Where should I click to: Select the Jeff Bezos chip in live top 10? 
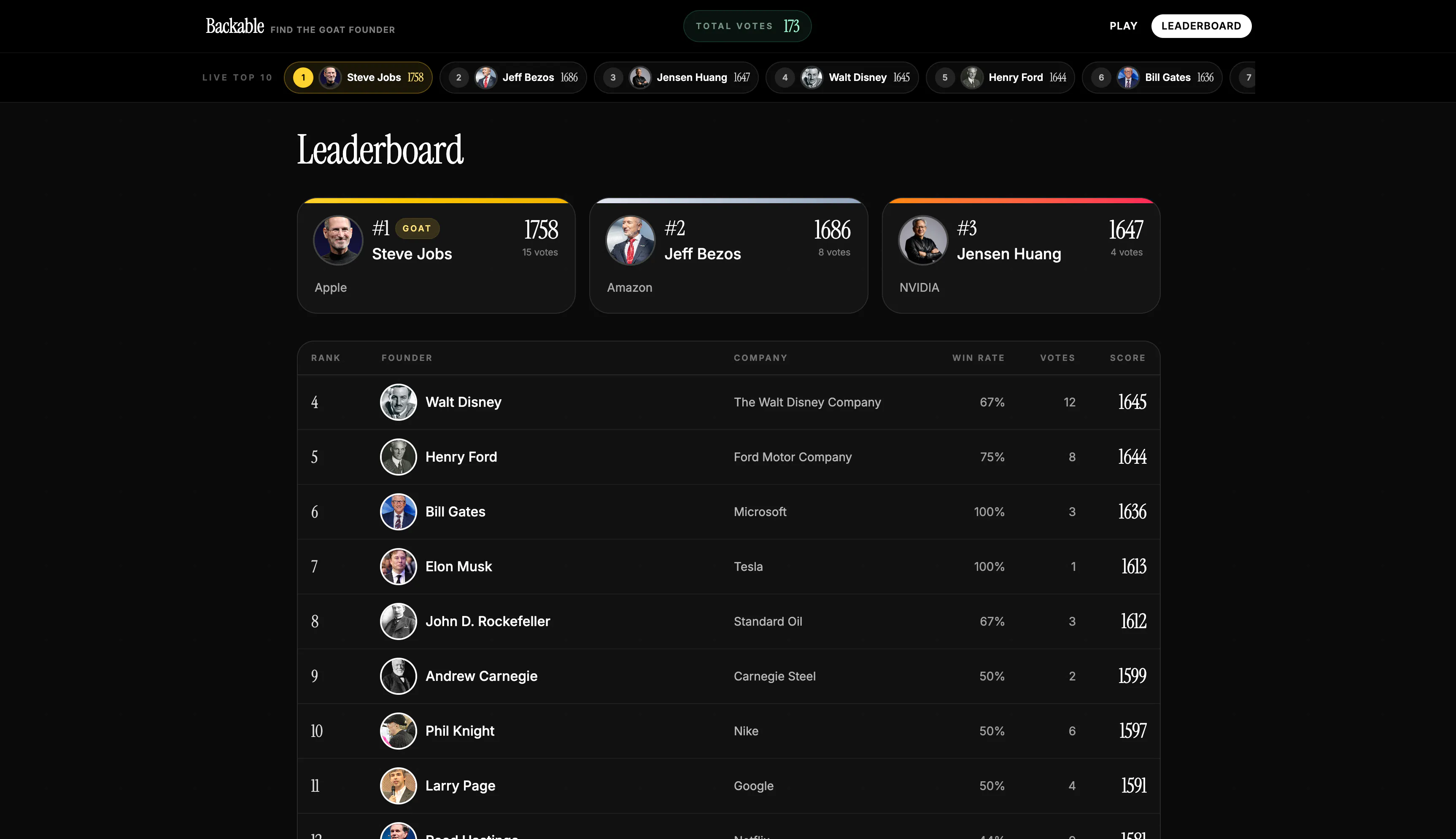click(x=513, y=77)
